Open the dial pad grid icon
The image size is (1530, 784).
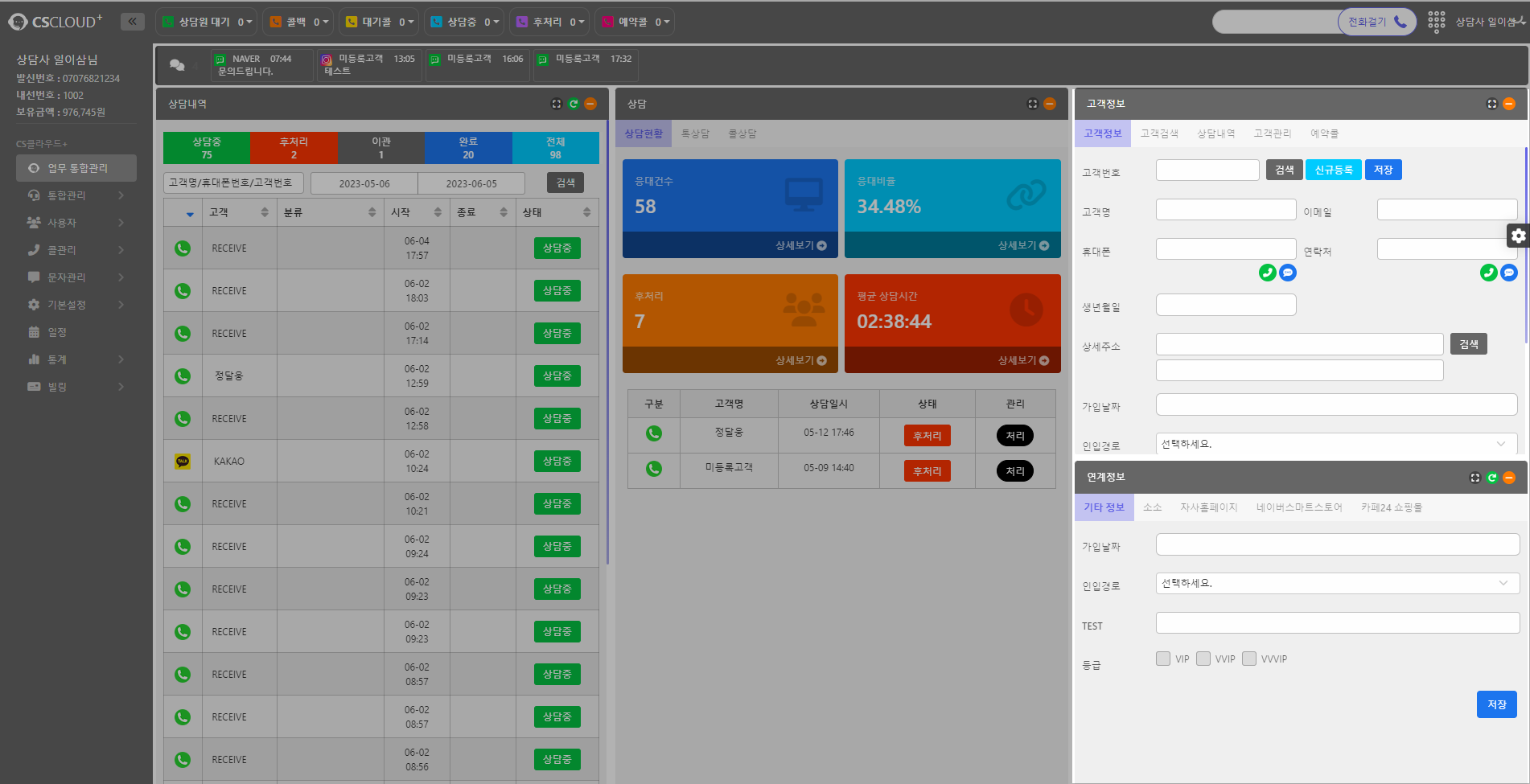tap(1436, 22)
